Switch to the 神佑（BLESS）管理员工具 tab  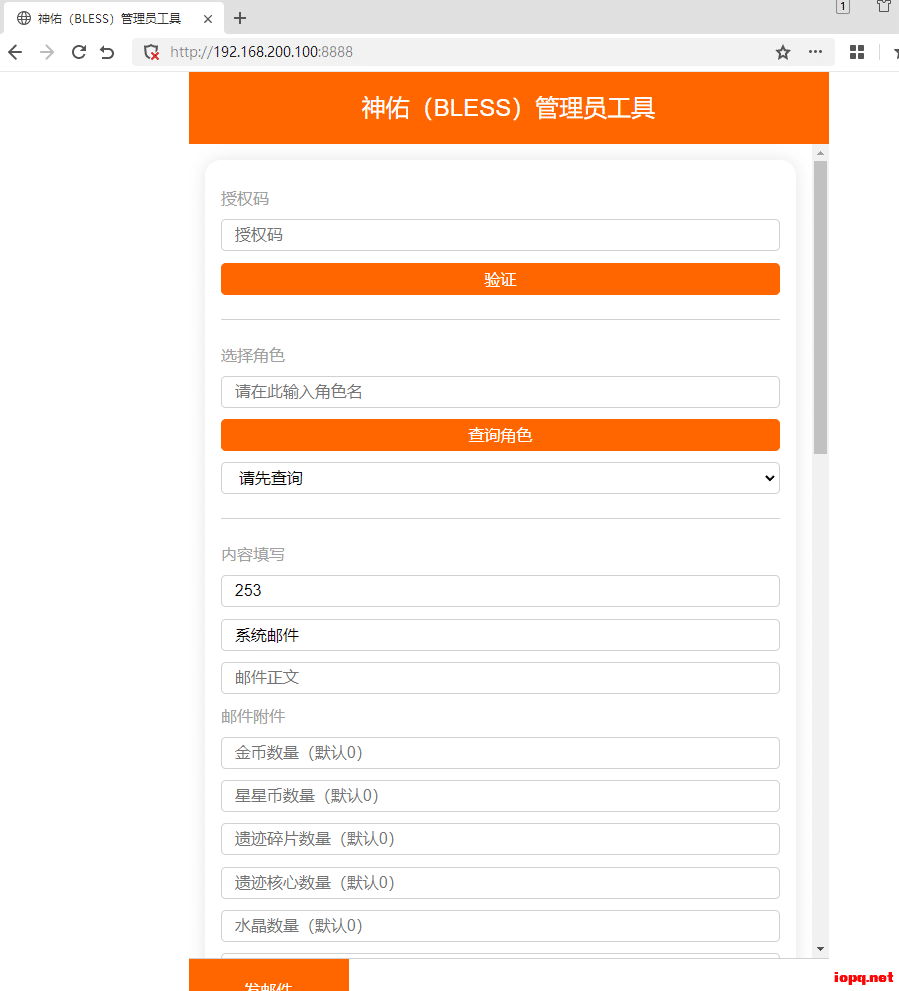click(x=110, y=18)
